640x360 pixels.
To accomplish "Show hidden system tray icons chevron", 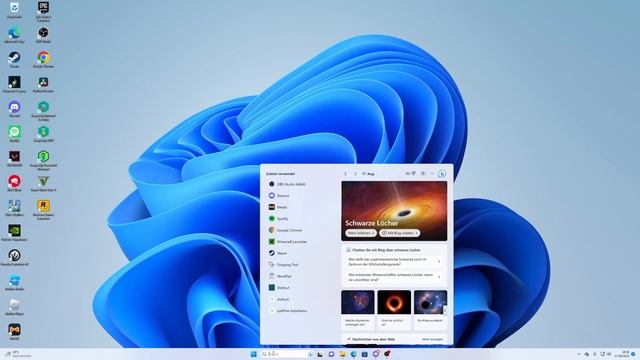I will click(x=578, y=354).
